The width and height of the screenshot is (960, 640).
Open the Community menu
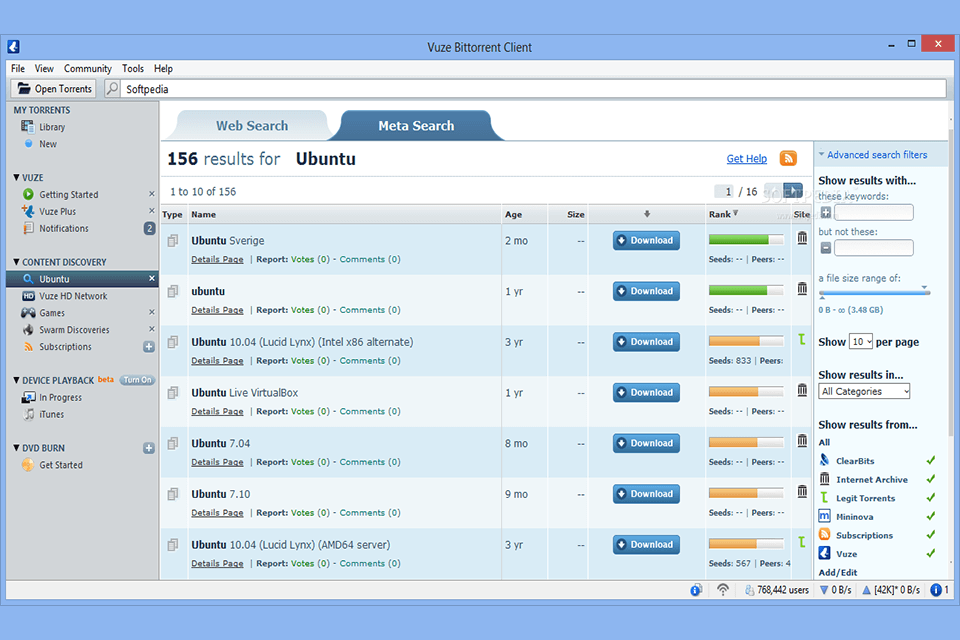pos(88,69)
